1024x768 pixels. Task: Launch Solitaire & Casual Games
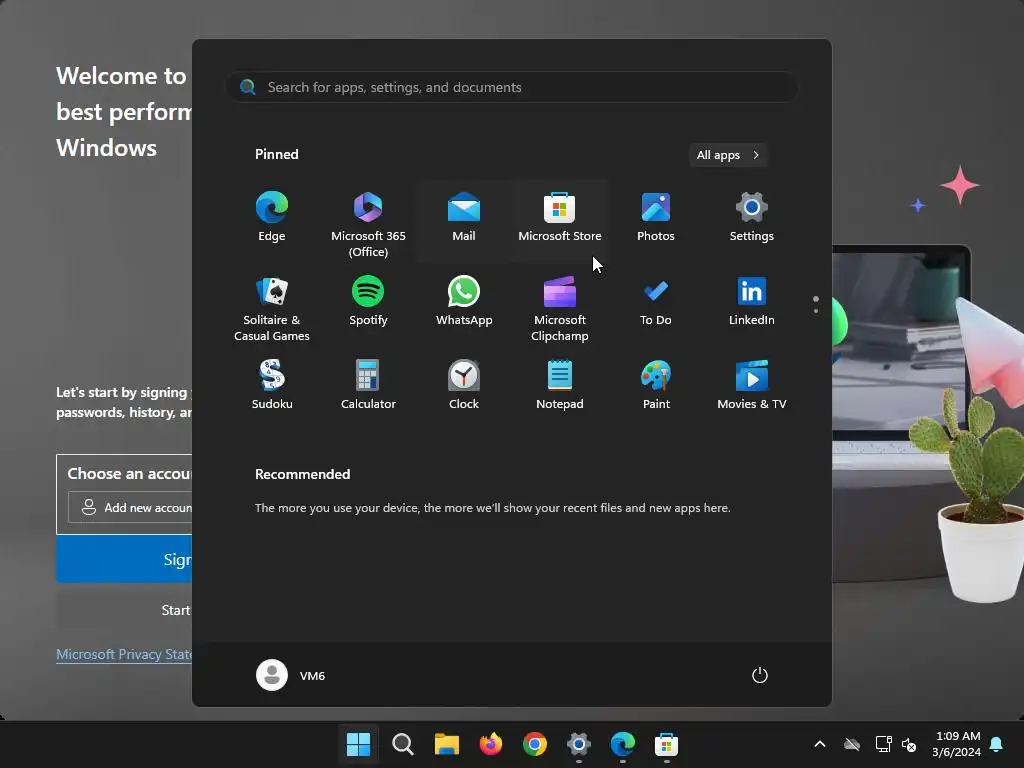pos(272,308)
